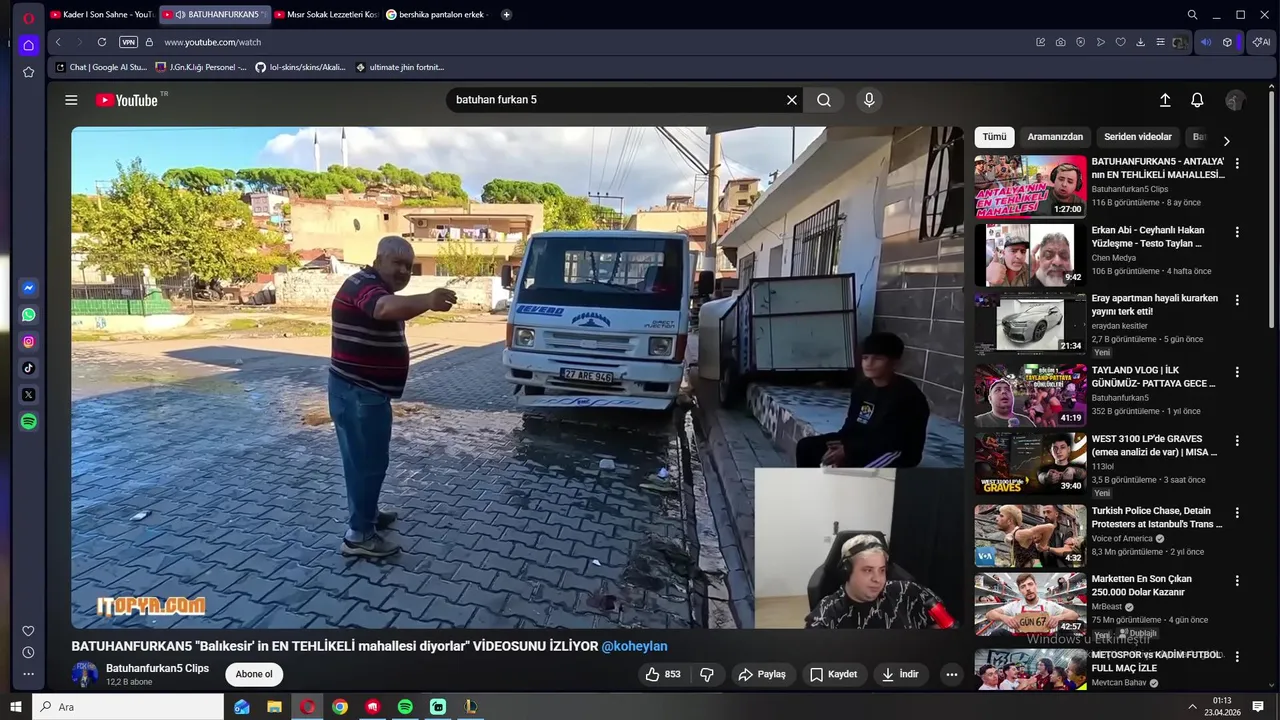Select the Aramanızdan filter chip

[1055, 137]
